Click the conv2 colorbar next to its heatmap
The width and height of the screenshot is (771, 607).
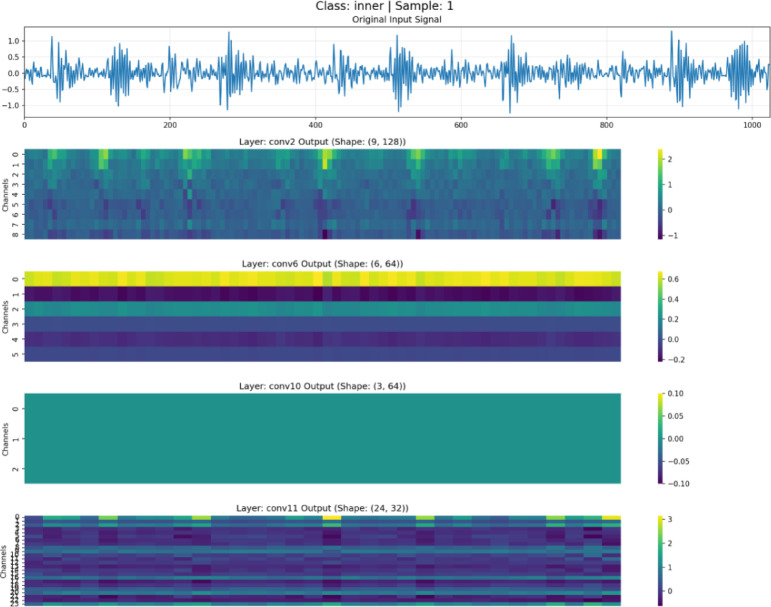pyautogui.click(x=660, y=194)
